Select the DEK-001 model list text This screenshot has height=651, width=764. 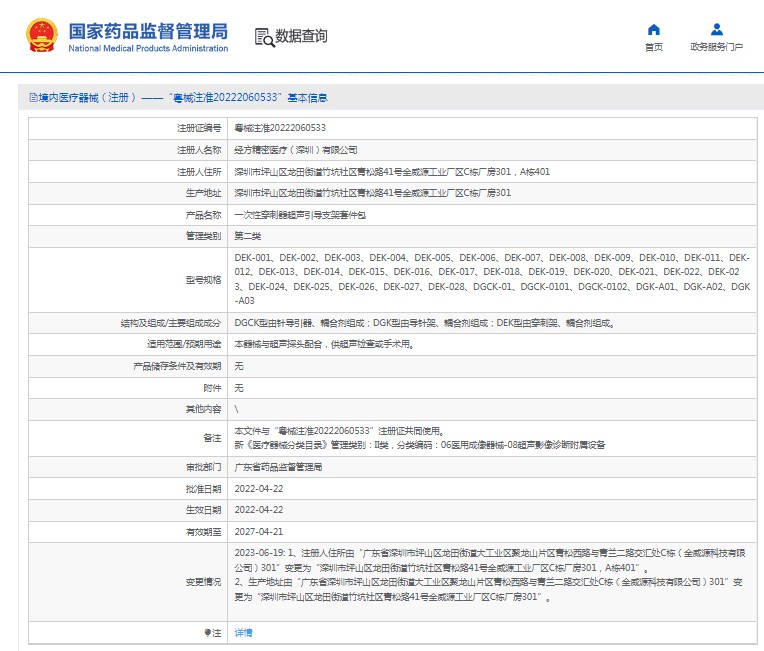point(492,279)
